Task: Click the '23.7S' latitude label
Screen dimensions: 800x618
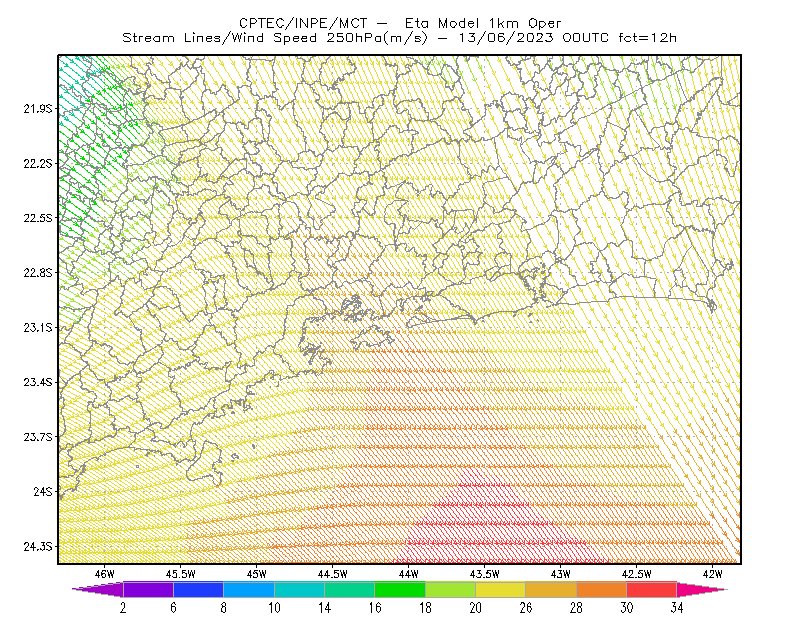Action: (38, 437)
